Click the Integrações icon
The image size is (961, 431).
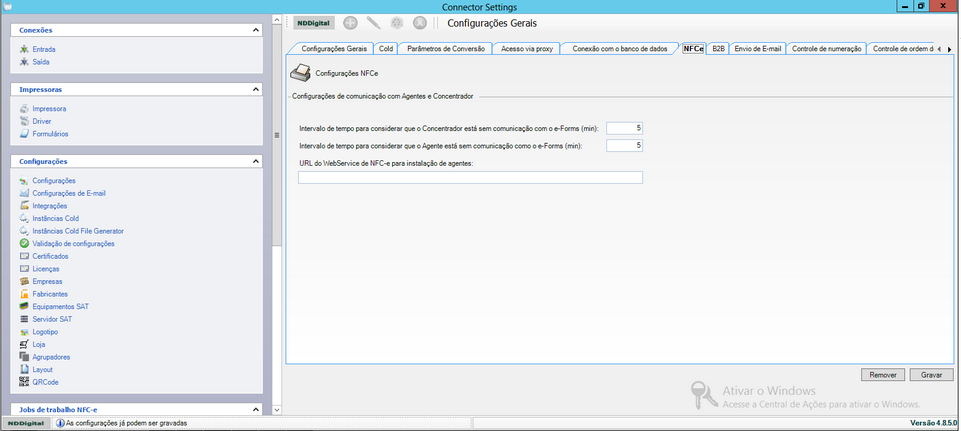24,206
